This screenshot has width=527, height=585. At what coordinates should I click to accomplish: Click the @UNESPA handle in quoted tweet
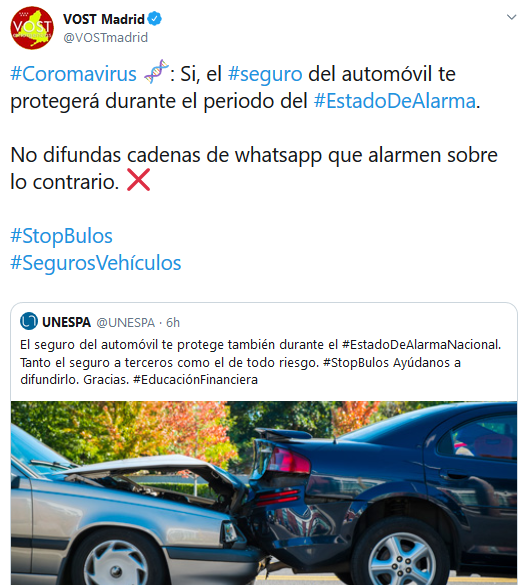126,322
